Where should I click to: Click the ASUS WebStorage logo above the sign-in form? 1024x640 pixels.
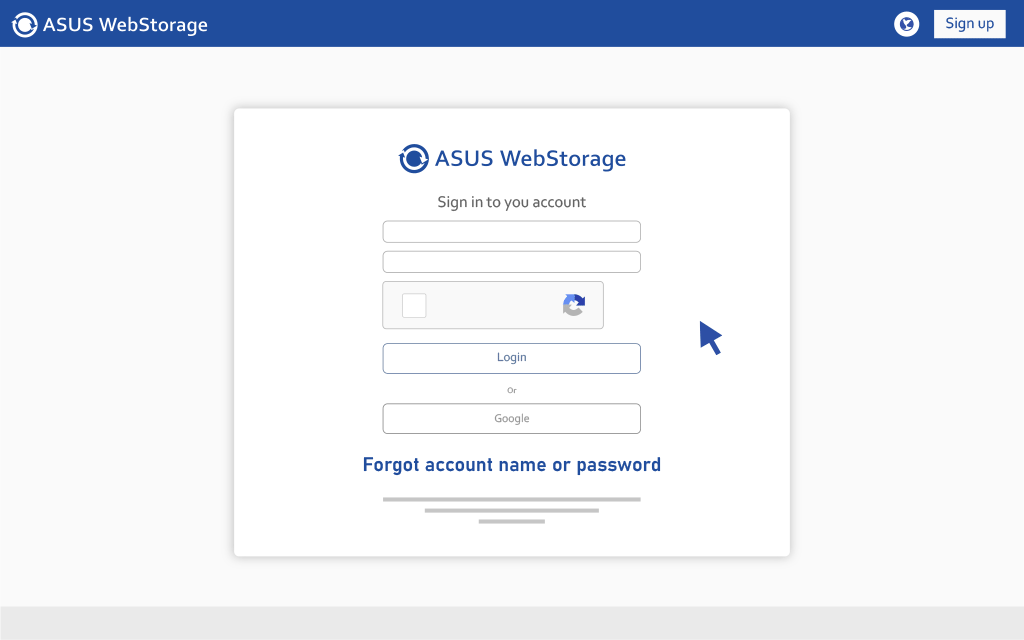pos(512,158)
